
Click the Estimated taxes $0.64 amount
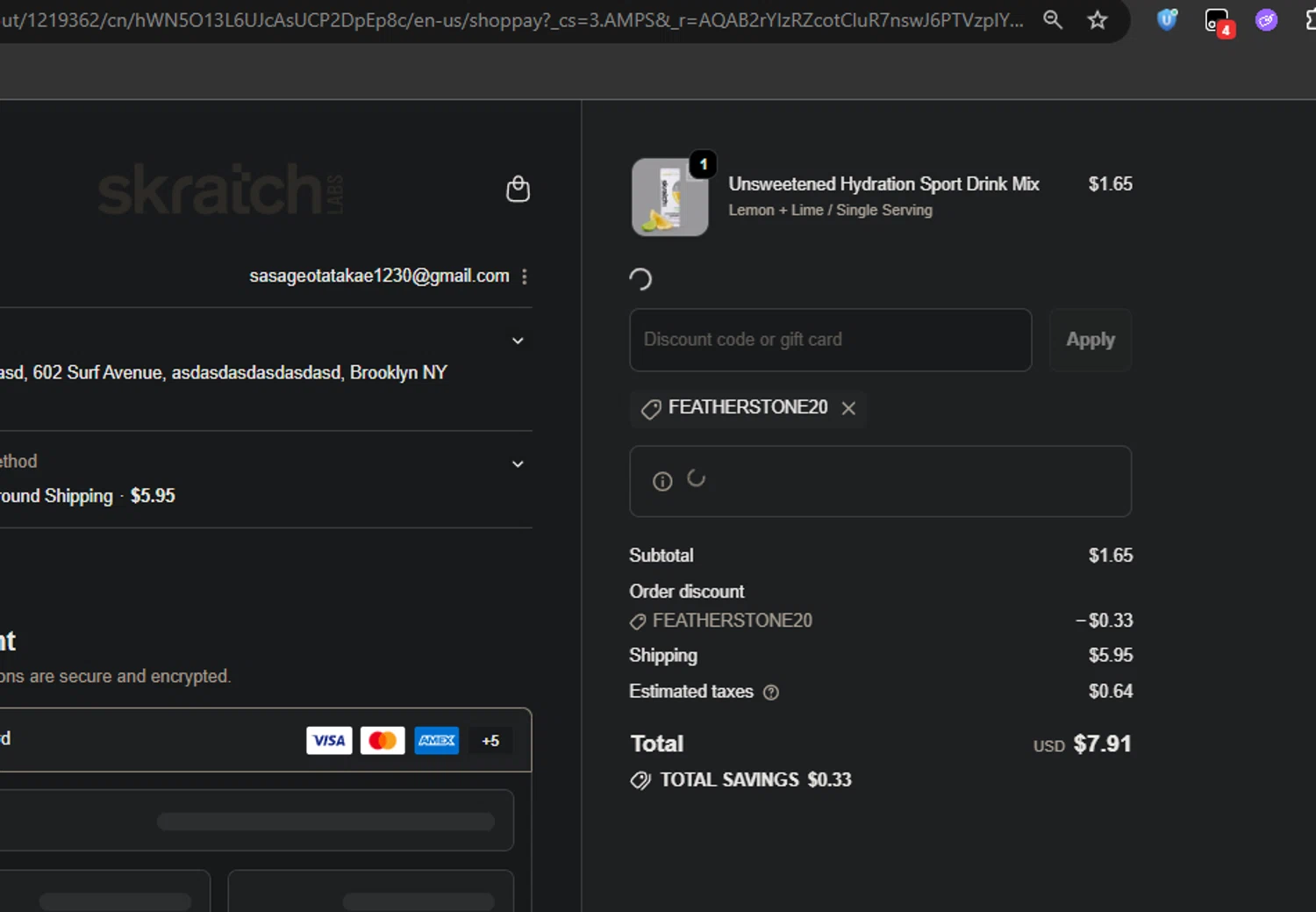(1111, 691)
